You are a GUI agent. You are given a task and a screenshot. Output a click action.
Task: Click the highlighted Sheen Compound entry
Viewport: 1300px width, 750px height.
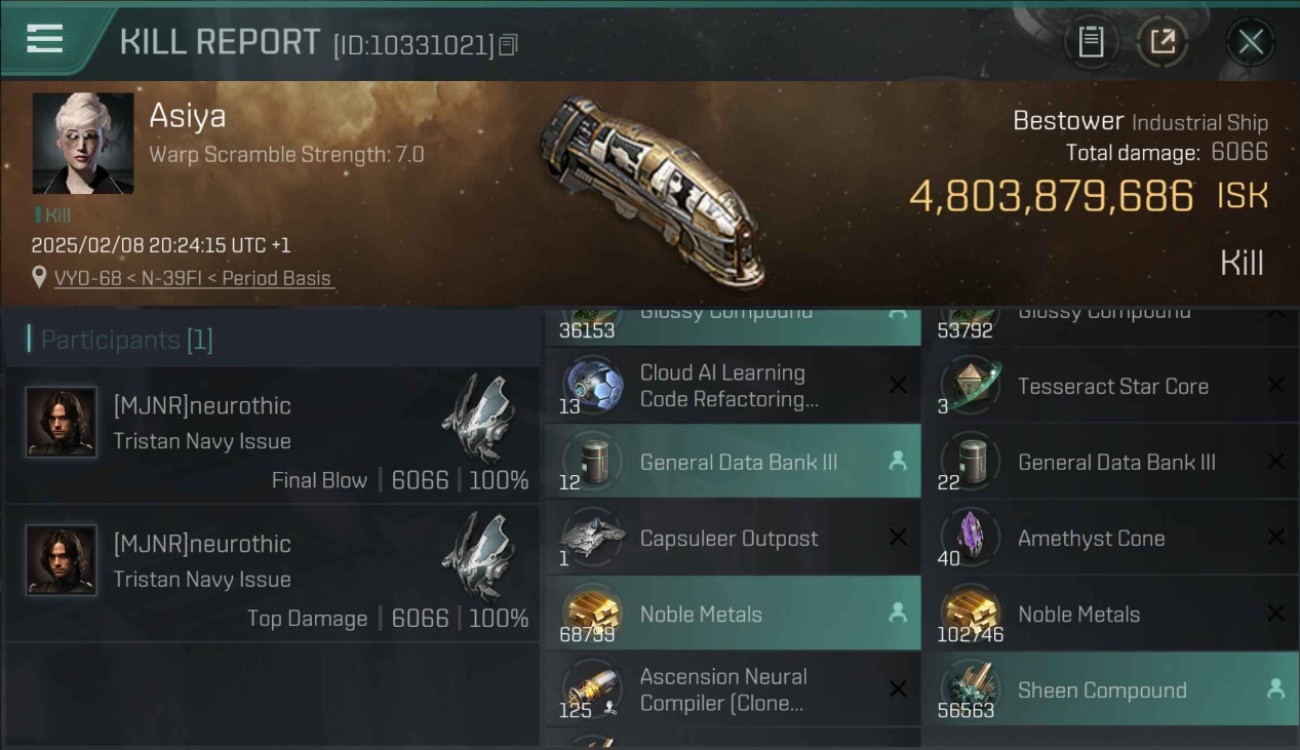point(1111,690)
